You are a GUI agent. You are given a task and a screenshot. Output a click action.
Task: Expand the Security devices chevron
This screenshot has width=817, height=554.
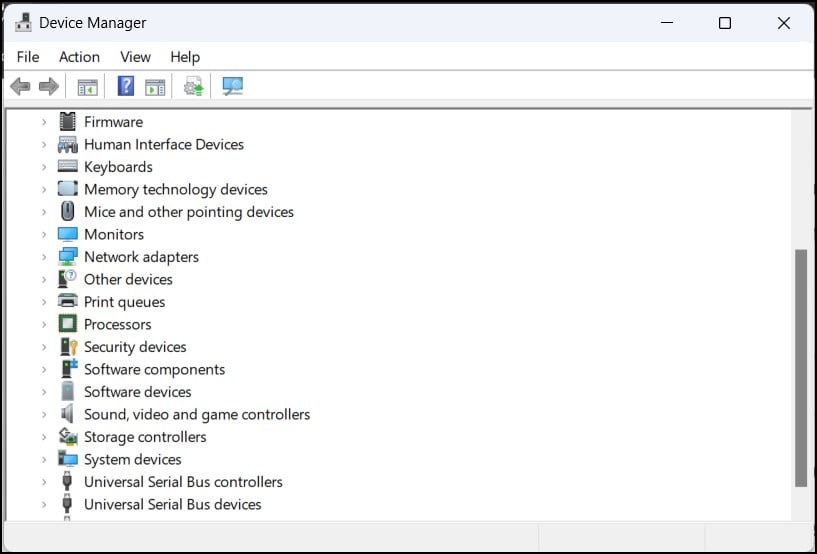pyautogui.click(x=44, y=347)
